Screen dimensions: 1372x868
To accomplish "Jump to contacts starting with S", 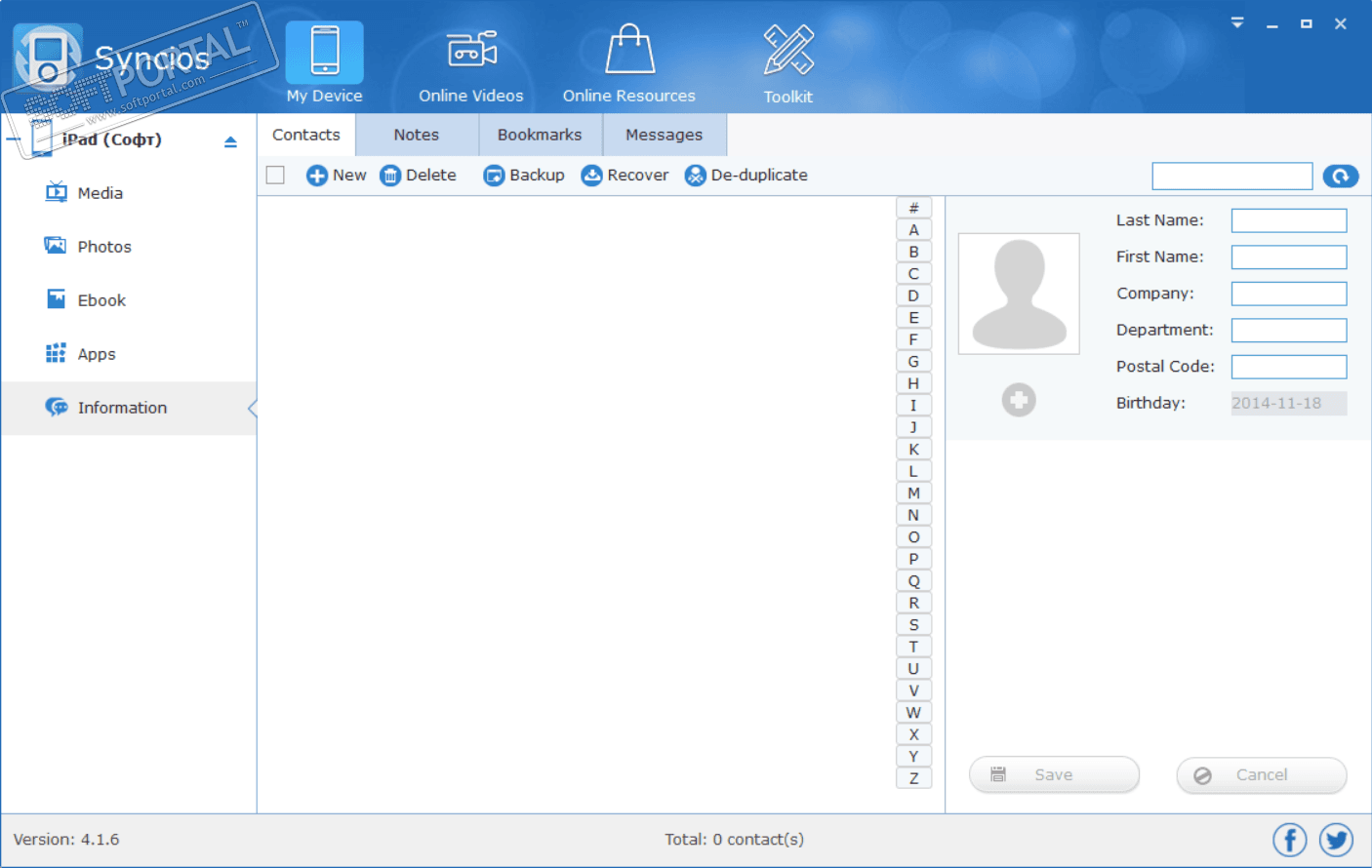I will [x=913, y=625].
